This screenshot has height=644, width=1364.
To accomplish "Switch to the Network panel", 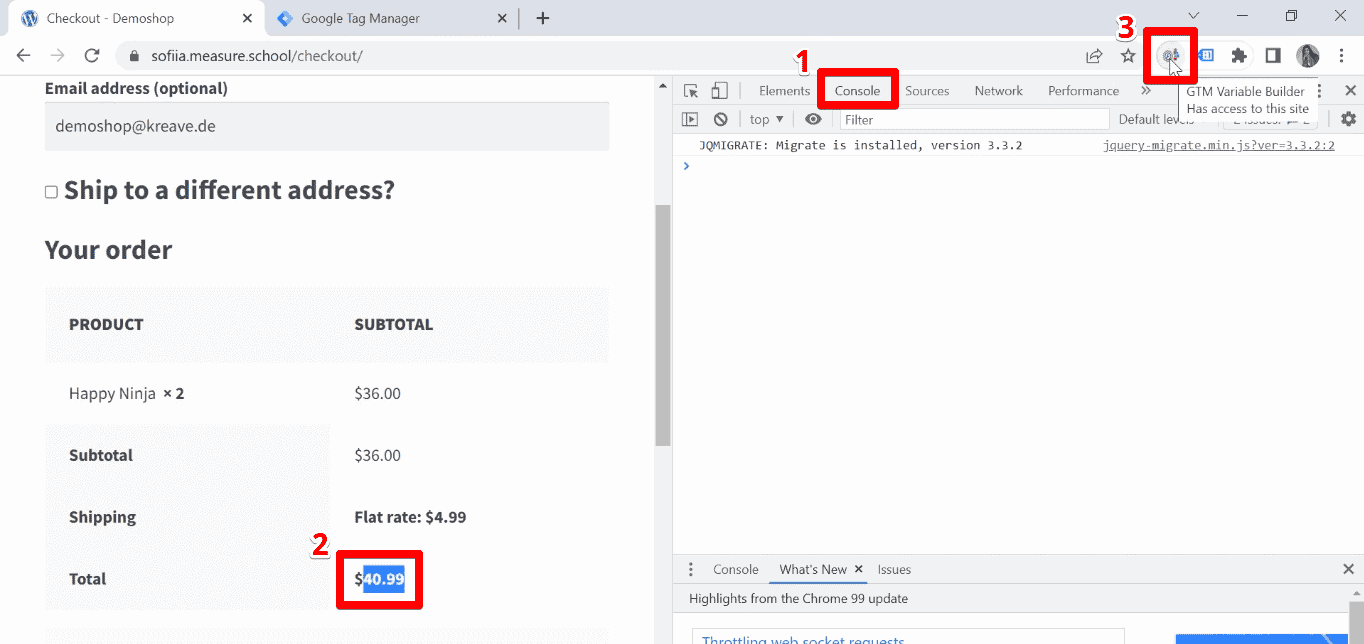I will tap(998, 90).
